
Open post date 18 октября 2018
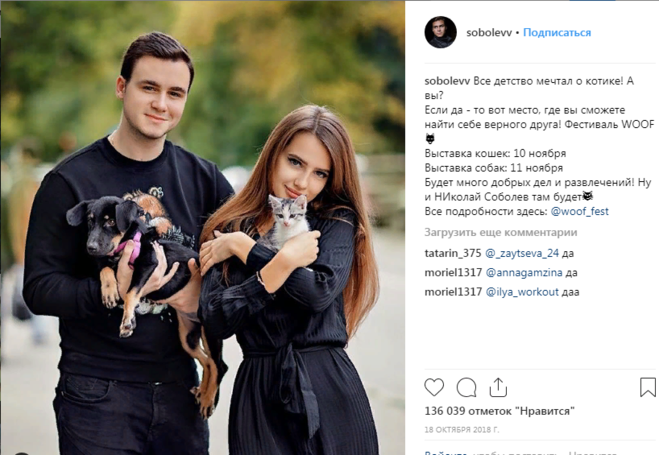461,430
